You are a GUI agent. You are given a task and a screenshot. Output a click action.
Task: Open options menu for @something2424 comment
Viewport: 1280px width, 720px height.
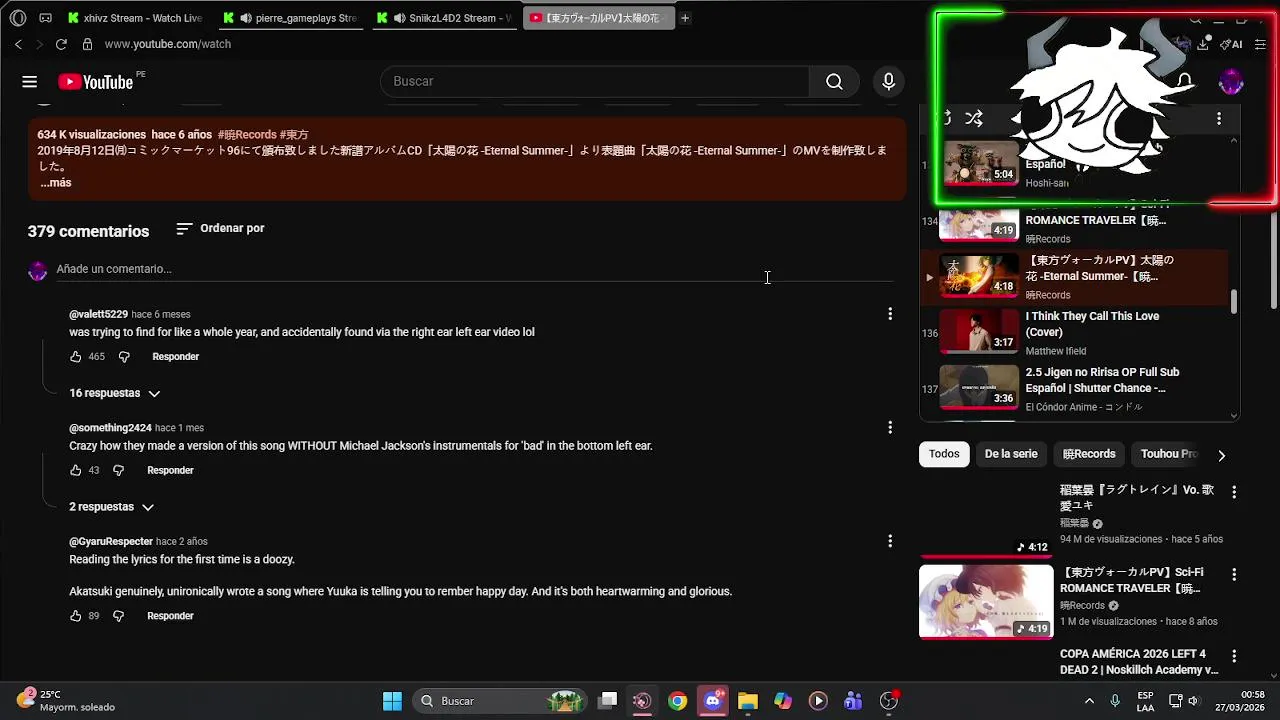tap(890, 428)
